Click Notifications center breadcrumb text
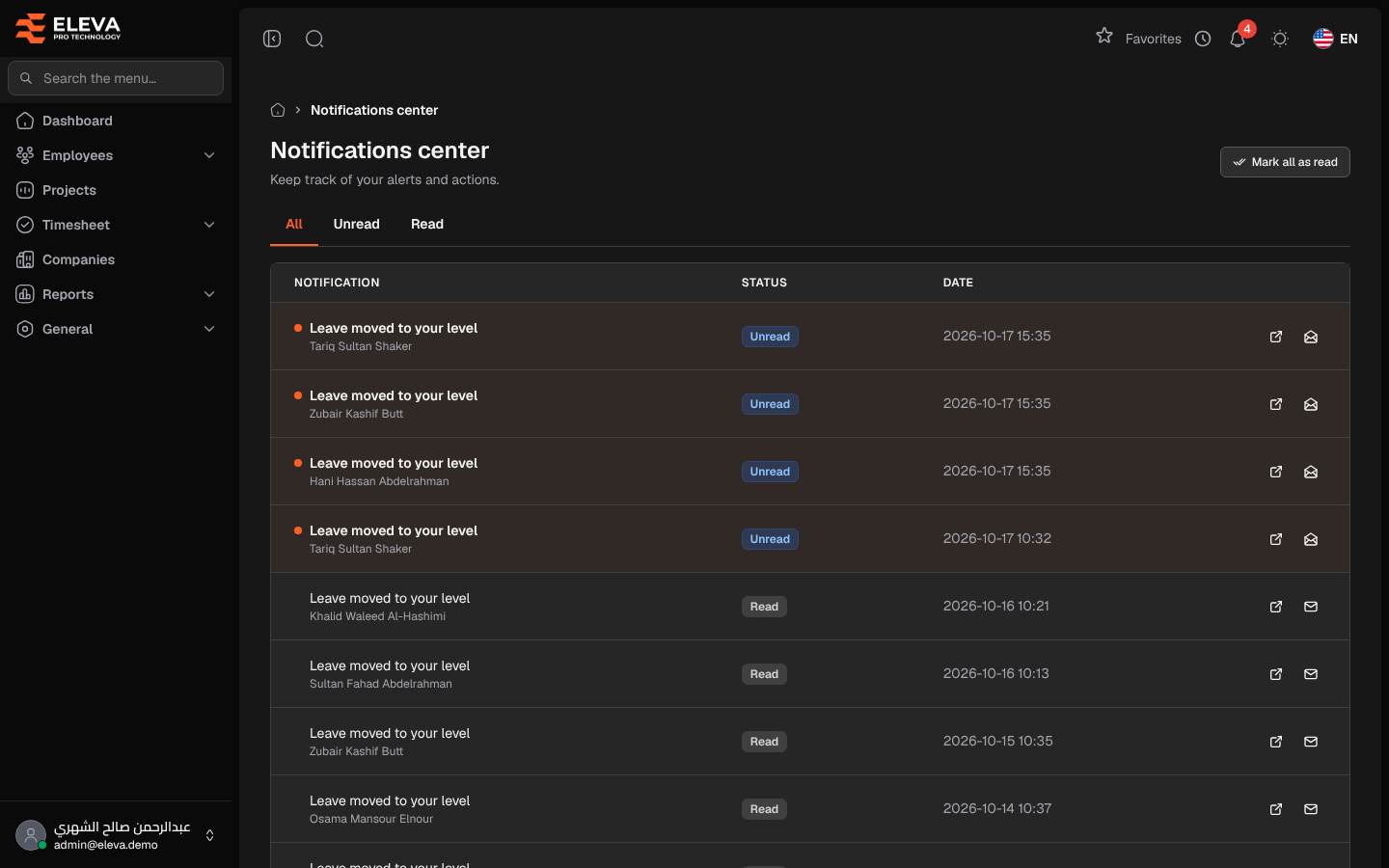 click(374, 110)
